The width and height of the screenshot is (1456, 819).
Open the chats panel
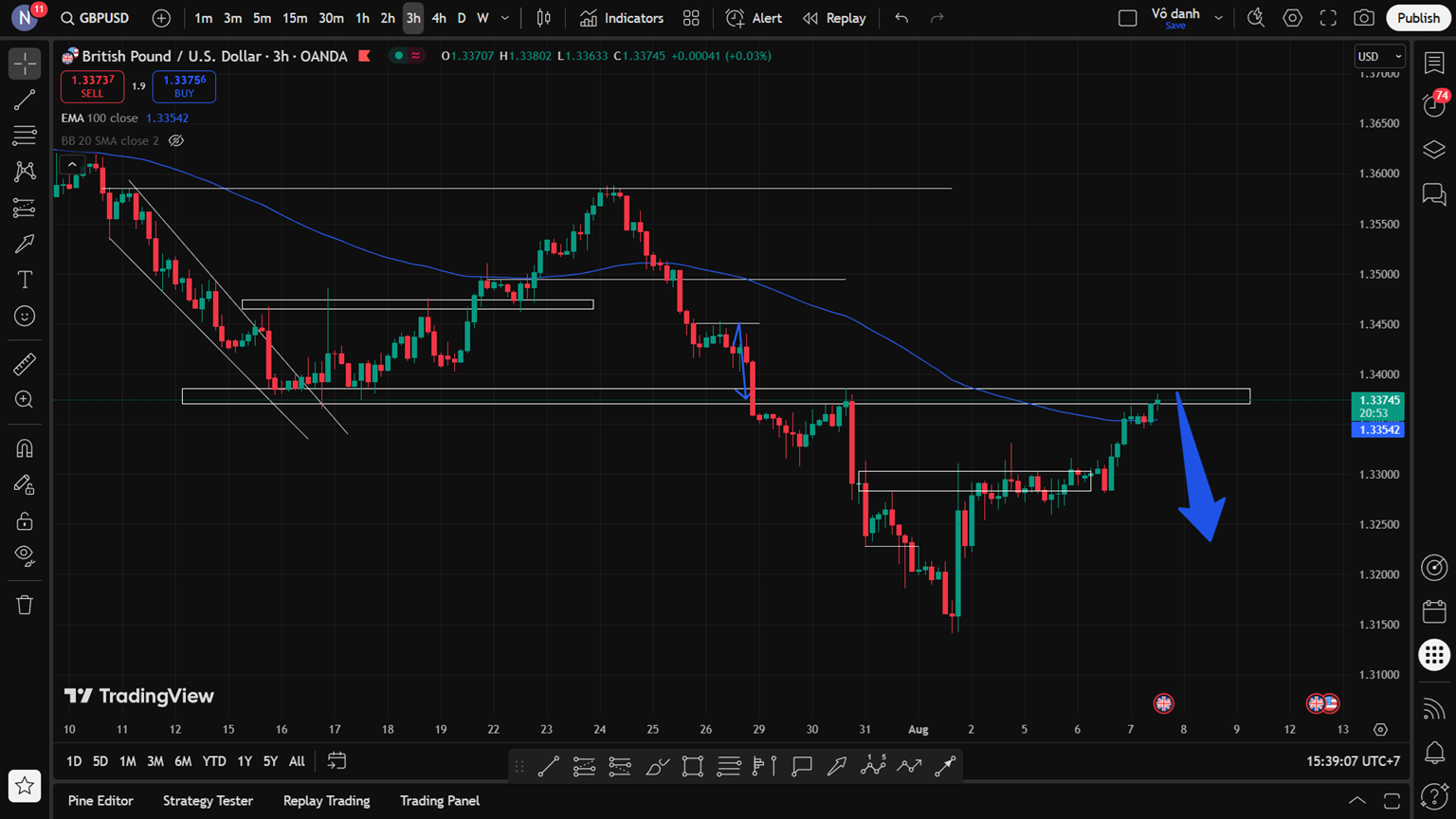pos(1434,194)
